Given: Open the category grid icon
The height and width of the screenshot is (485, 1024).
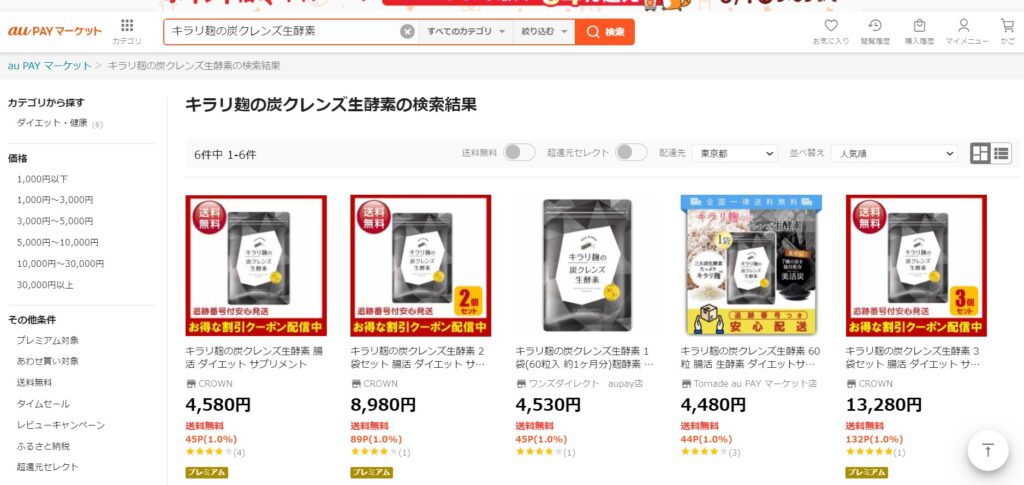Looking at the screenshot, I should (127, 26).
